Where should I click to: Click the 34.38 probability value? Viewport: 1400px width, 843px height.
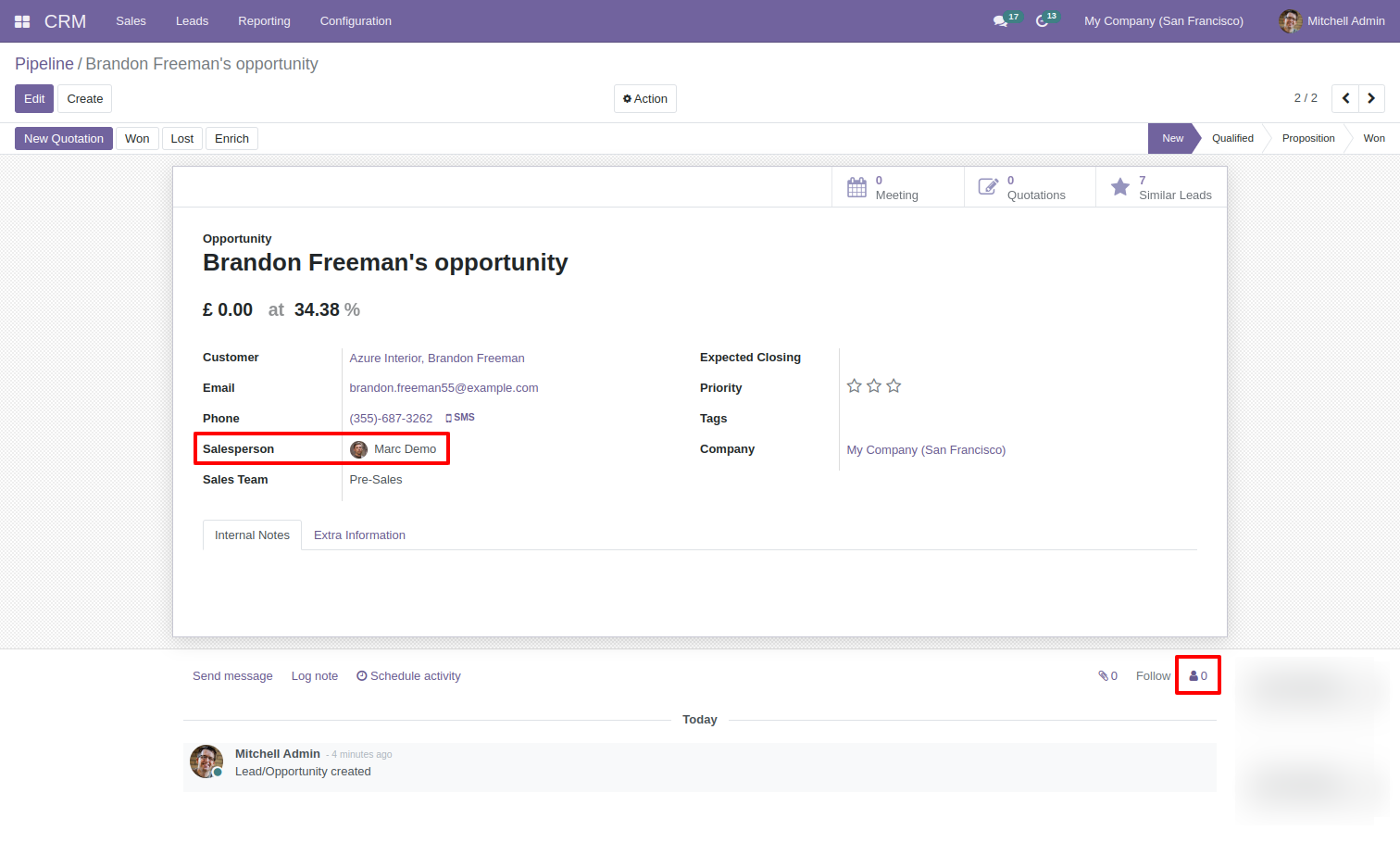[317, 310]
